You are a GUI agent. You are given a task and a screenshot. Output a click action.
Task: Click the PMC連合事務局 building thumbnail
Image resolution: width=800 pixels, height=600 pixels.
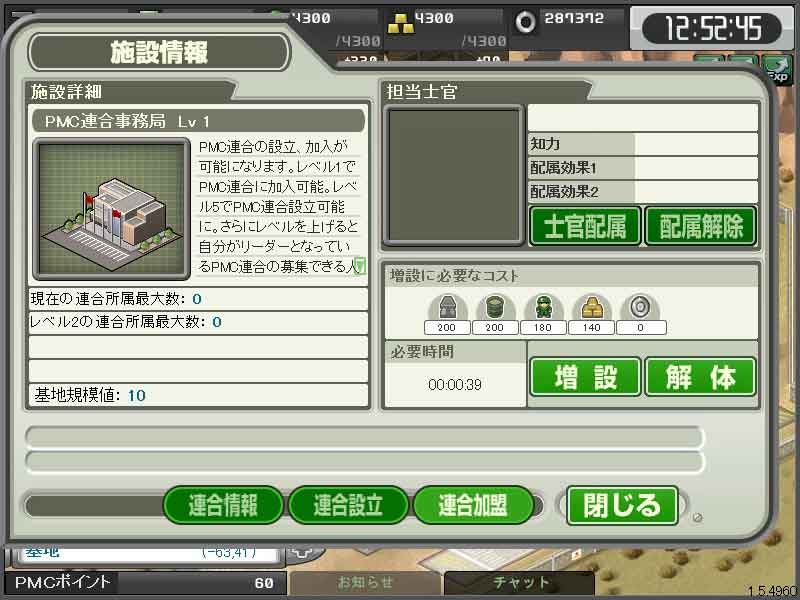[x=112, y=209]
